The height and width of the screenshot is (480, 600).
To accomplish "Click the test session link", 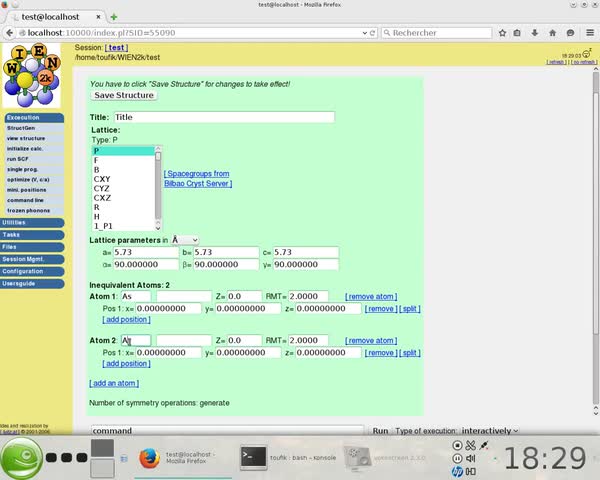I will tap(116, 47).
